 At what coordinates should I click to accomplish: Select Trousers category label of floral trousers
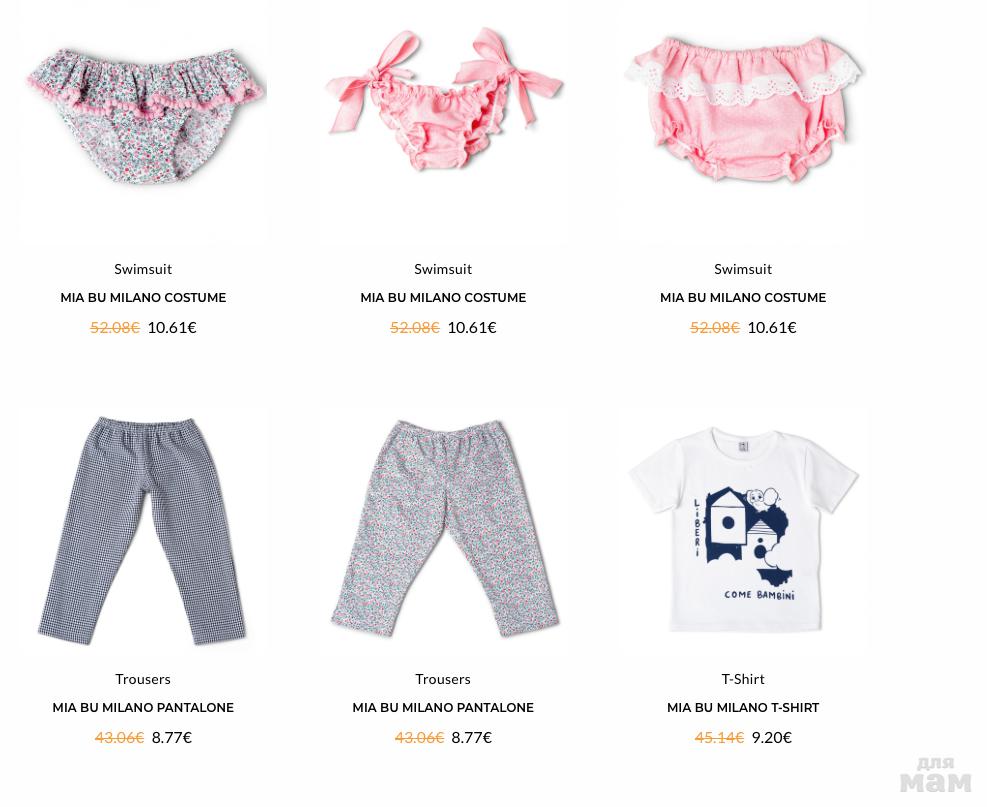click(443, 679)
